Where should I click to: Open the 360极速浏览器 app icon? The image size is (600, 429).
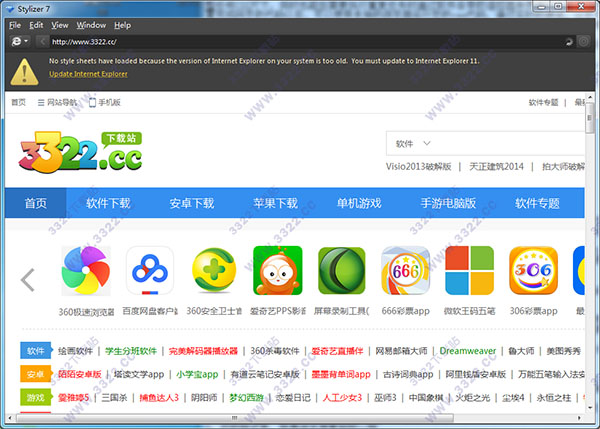click(86, 271)
